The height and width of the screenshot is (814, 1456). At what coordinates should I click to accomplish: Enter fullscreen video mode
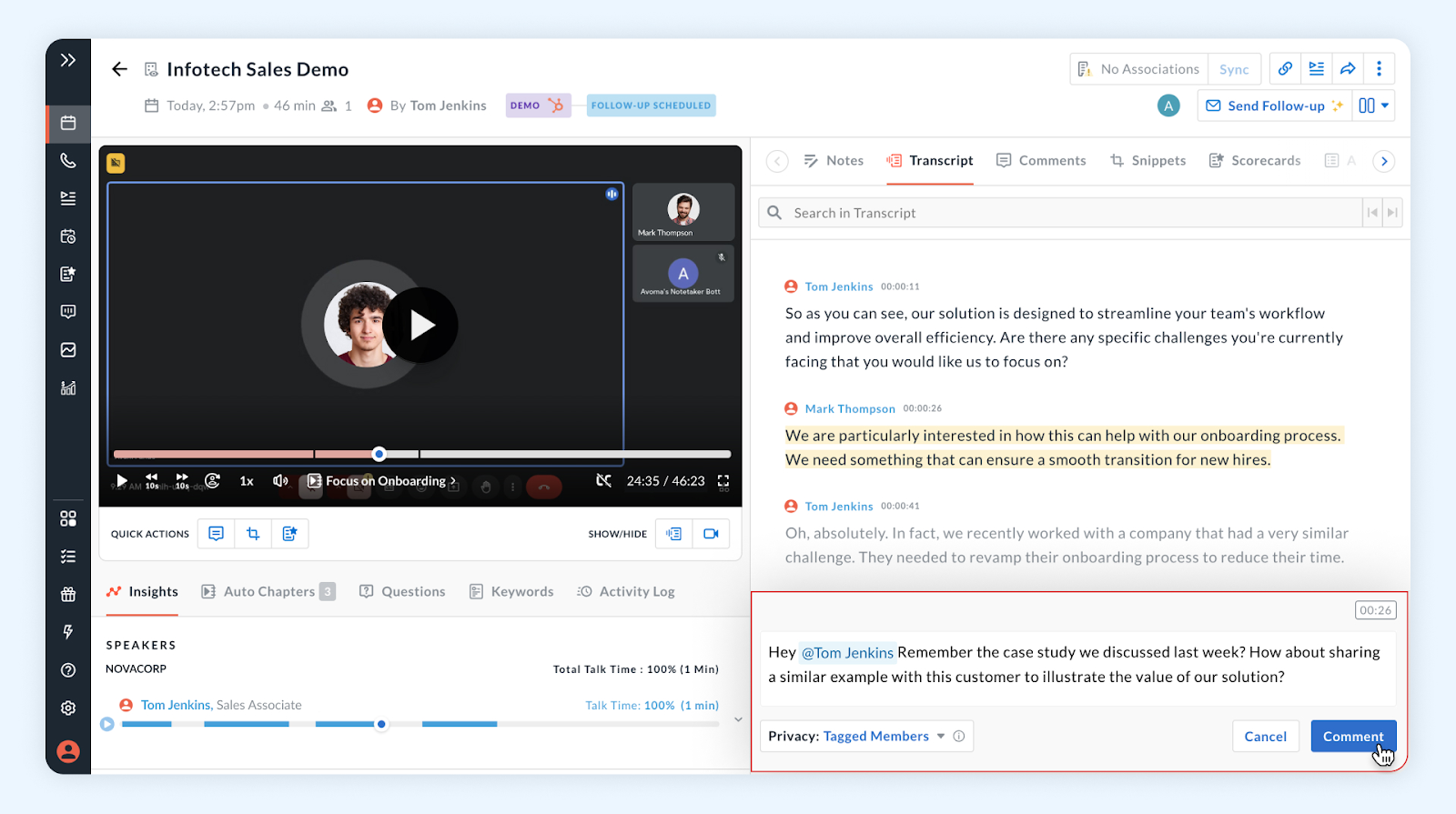pos(723,481)
